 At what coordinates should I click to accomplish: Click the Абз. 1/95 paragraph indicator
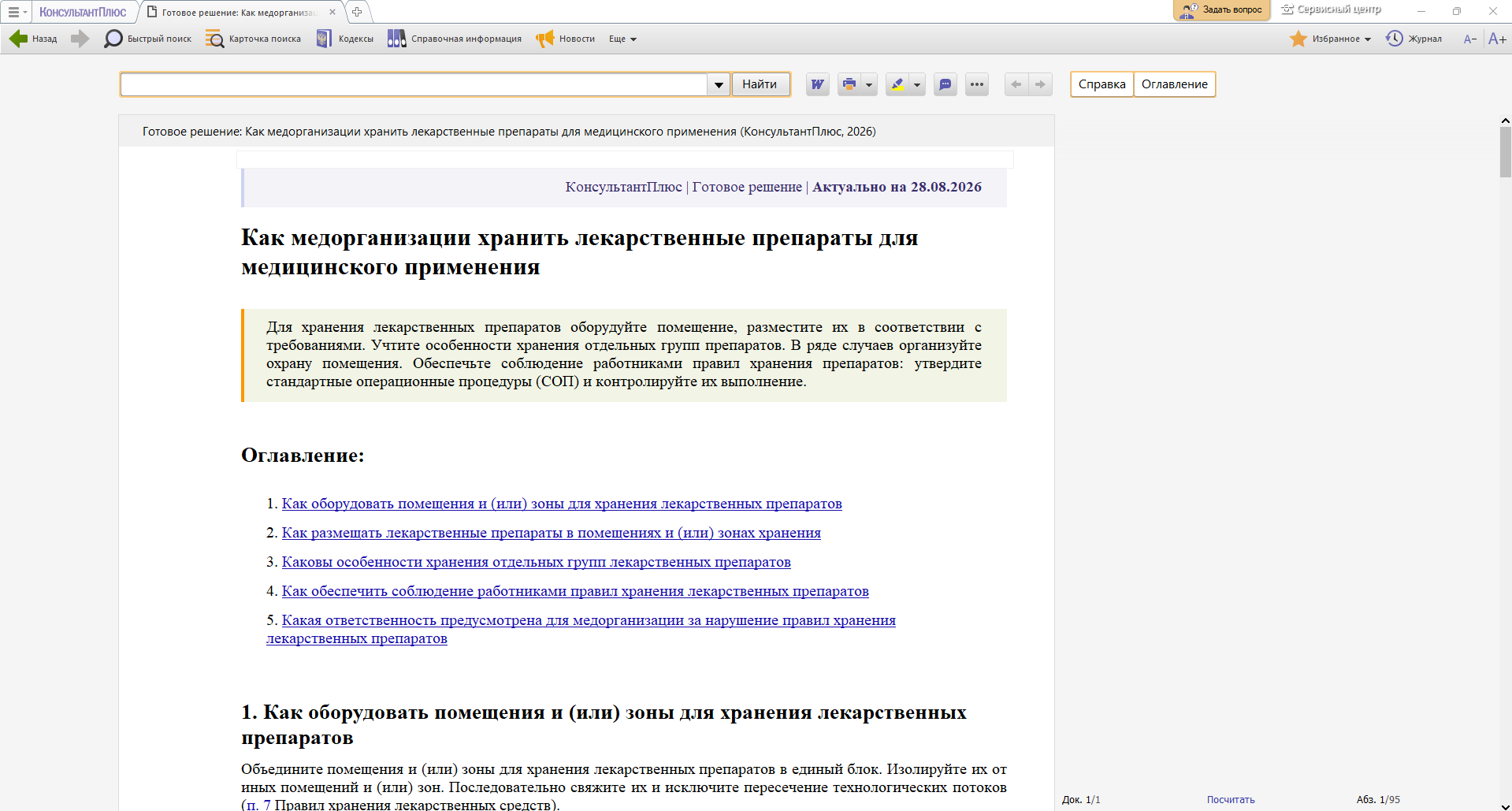1378,799
